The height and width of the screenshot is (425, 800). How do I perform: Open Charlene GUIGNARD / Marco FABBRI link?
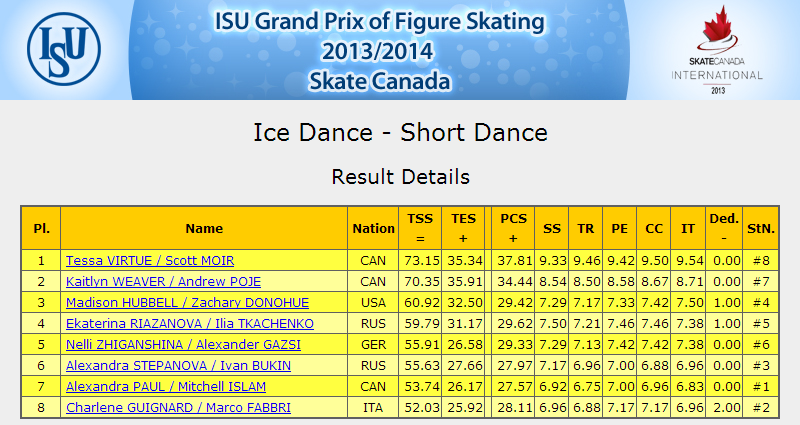click(179, 407)
